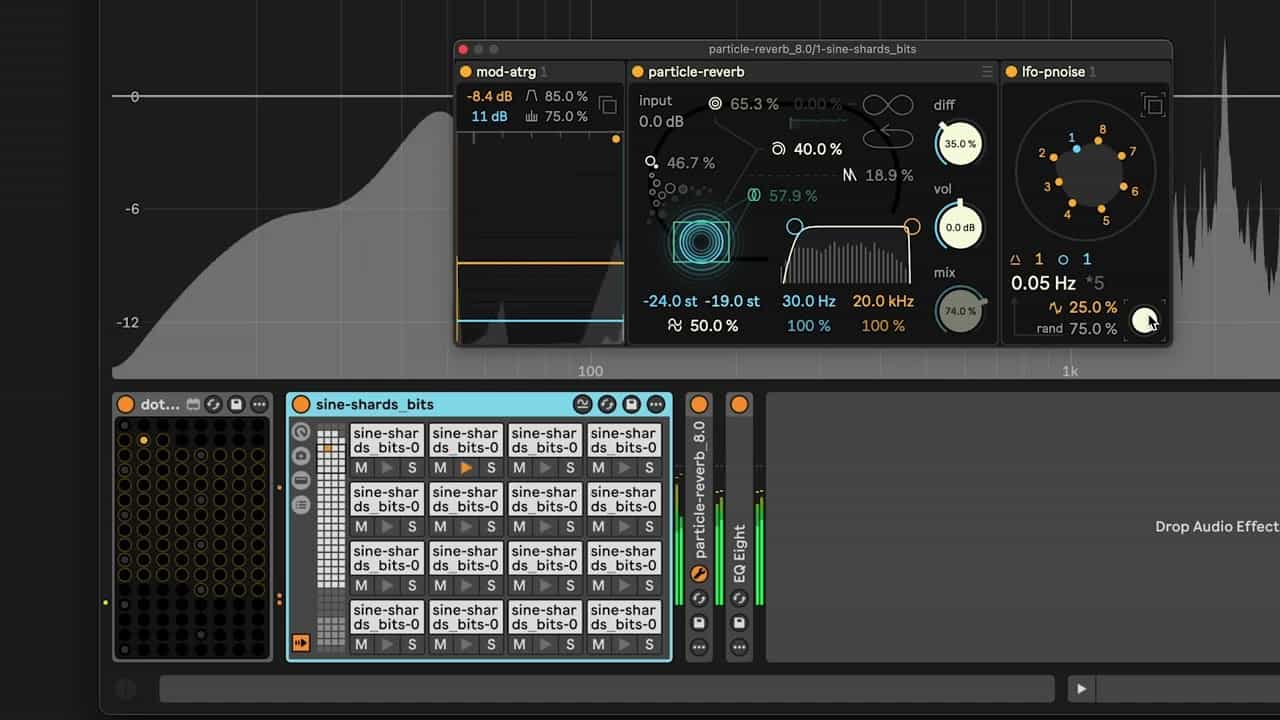Click the pop-out icon in mod-atrg panel
The image size is (1280, 720).
(x=607, y=105)
